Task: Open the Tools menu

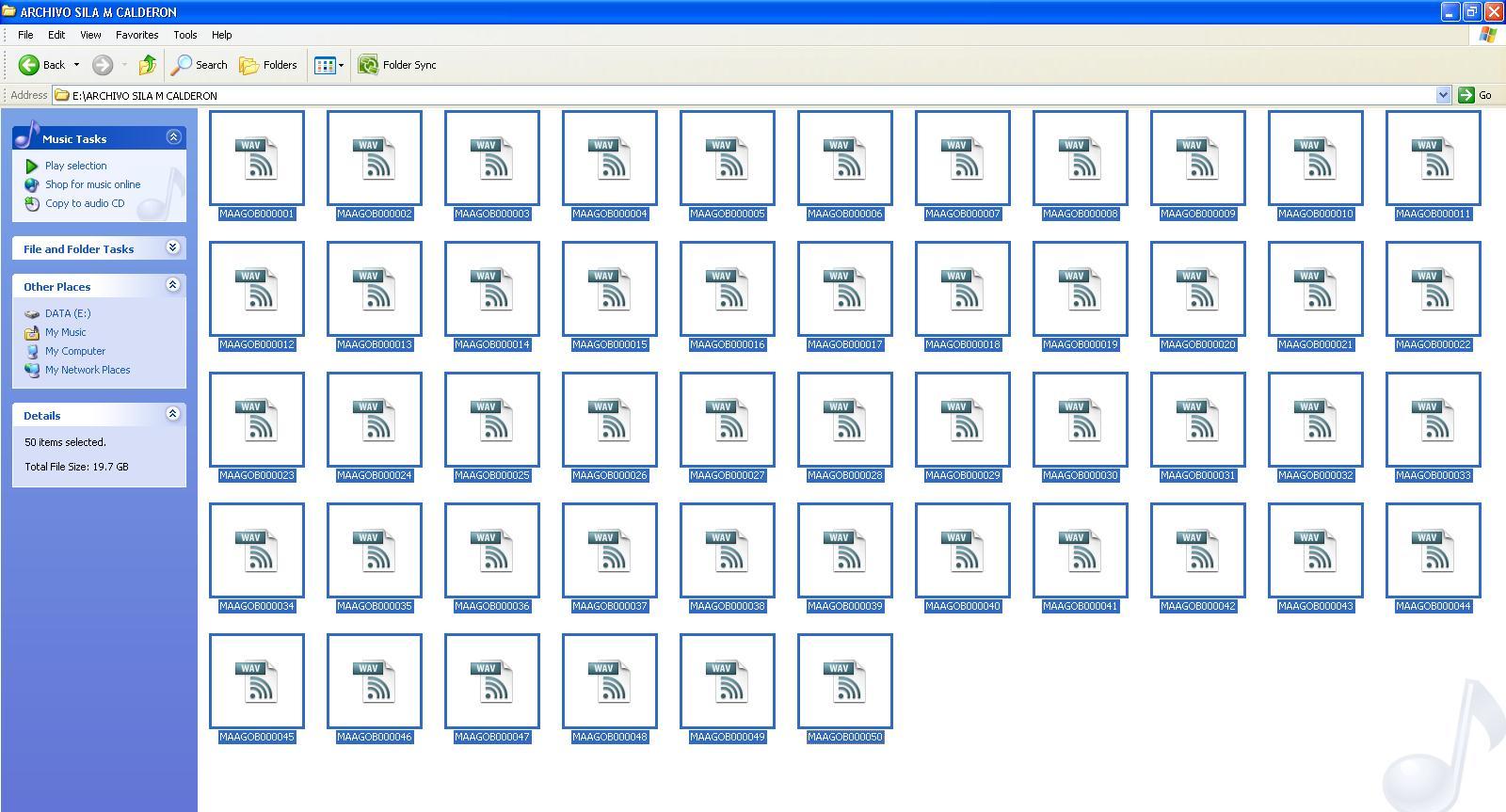Action: [184, 35]
